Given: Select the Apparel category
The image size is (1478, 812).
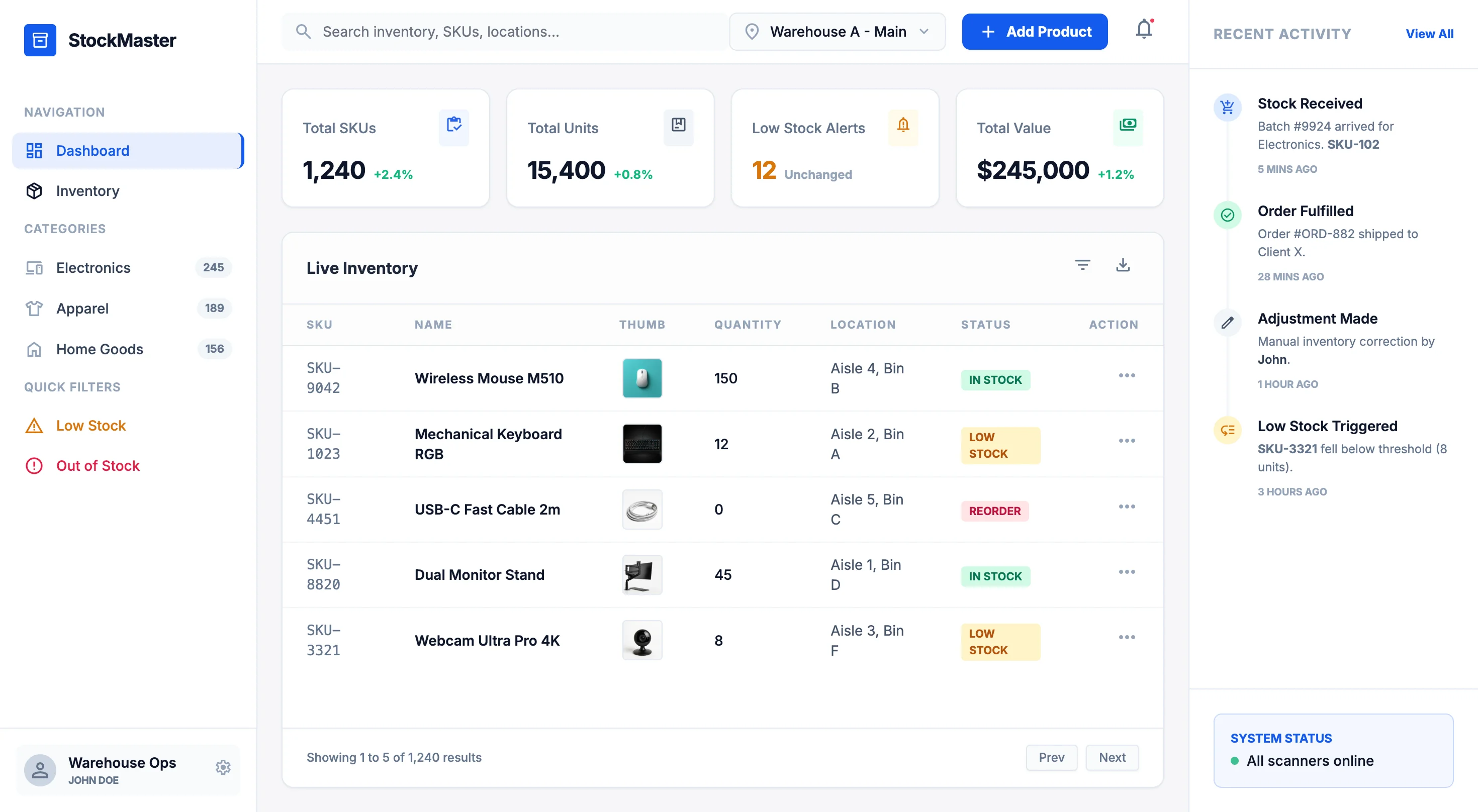Looking at the screenshot, I should tap(82, 308).
